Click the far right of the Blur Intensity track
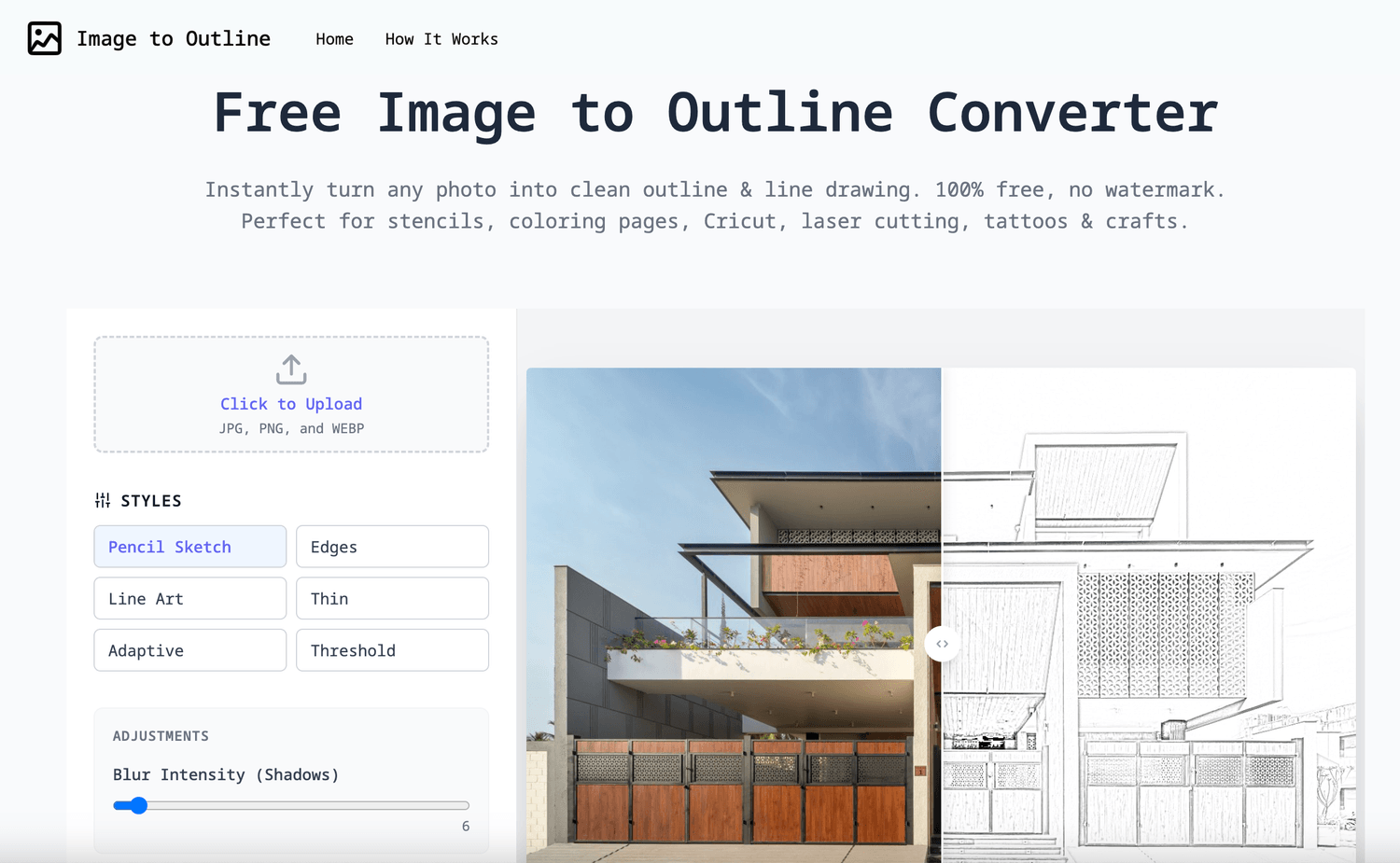Viewport: 1400px width, 863px height. click(465, 805)
